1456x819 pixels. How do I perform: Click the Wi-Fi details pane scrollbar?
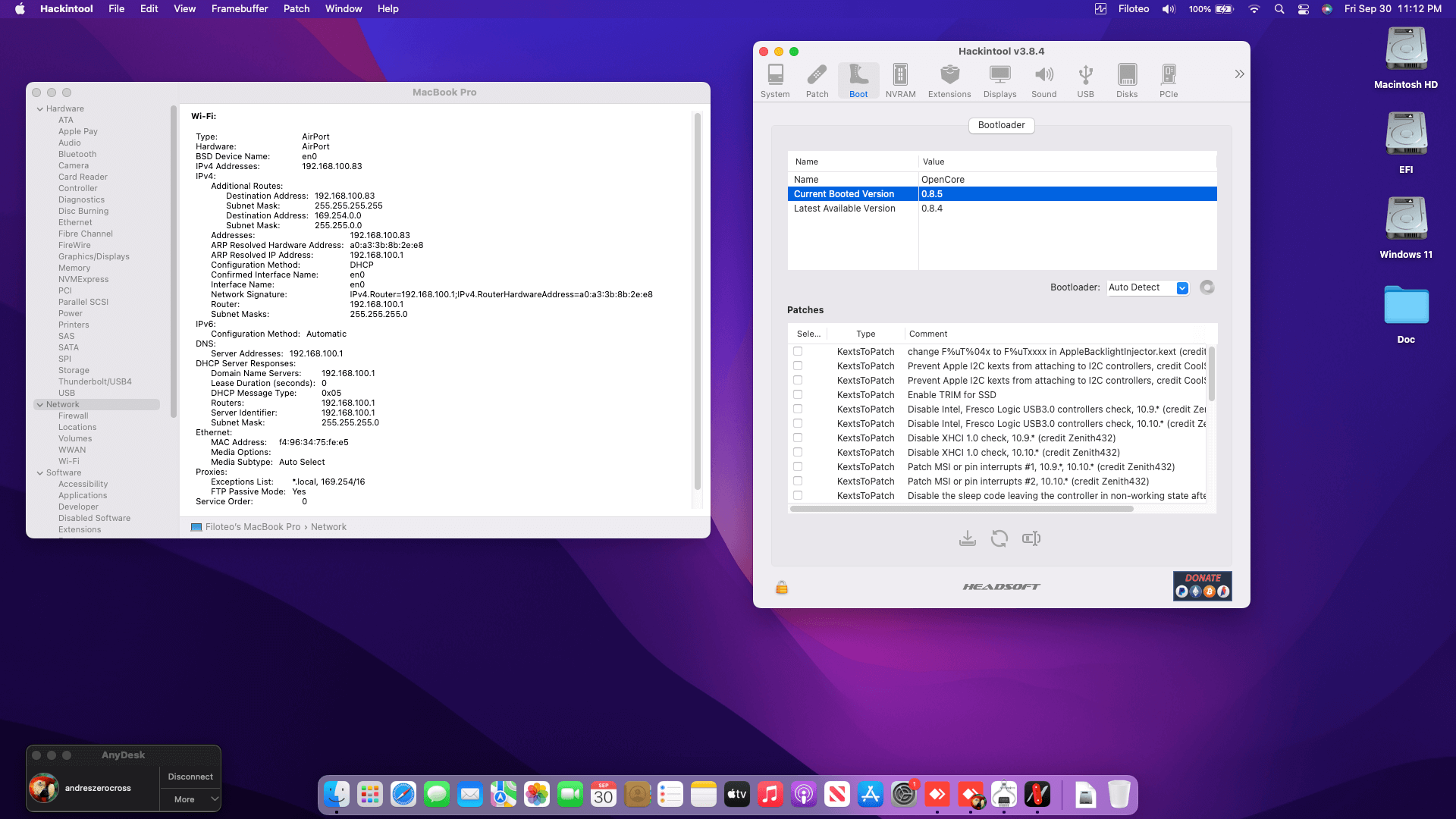[x=698, y=302]
